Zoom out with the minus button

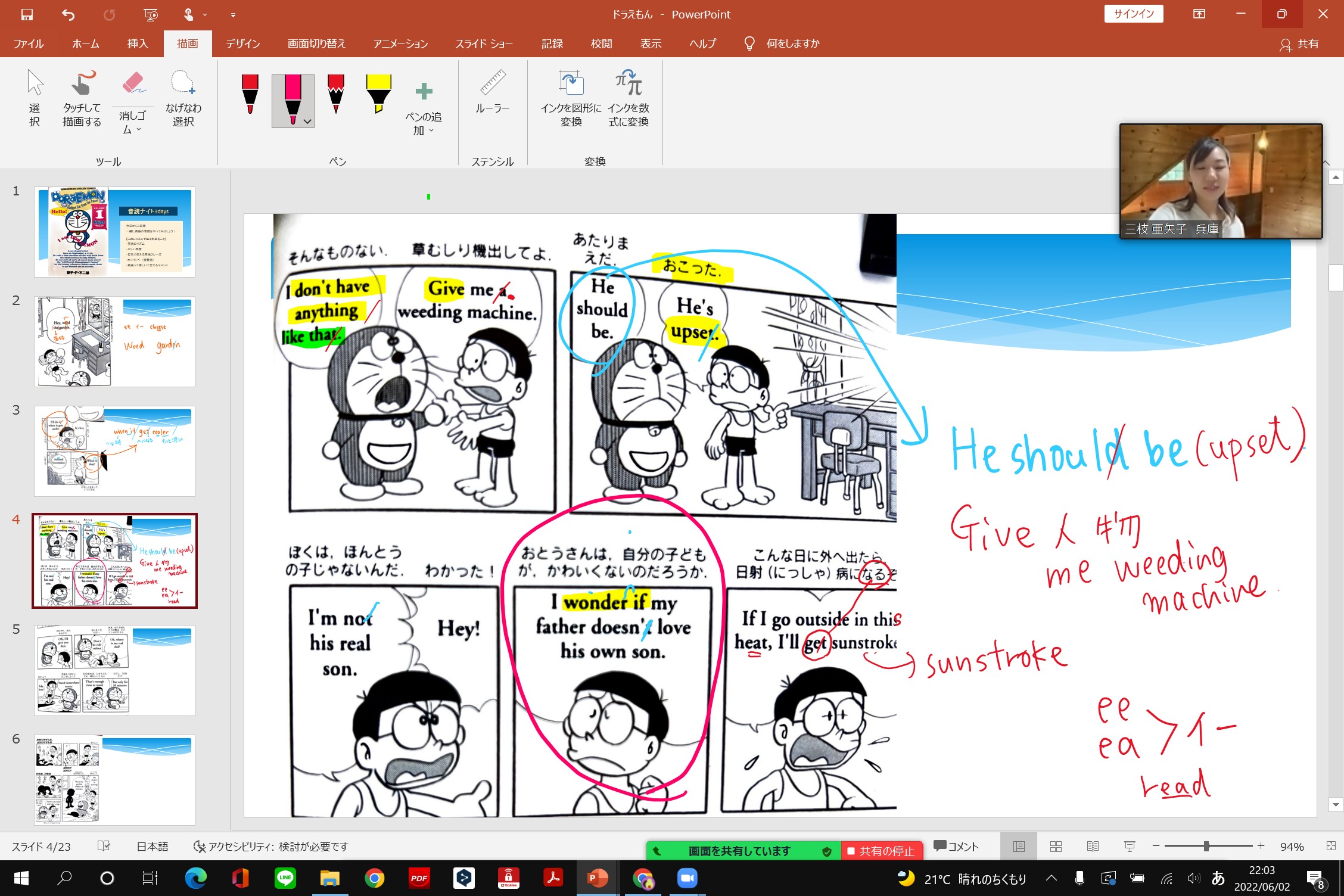[x=1156, y=847]
